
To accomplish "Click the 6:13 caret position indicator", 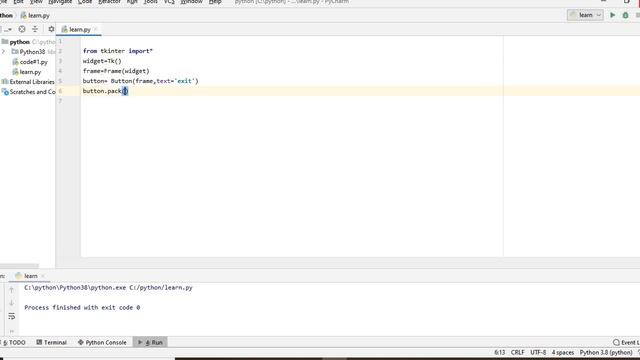I will (x=500, y=352).
